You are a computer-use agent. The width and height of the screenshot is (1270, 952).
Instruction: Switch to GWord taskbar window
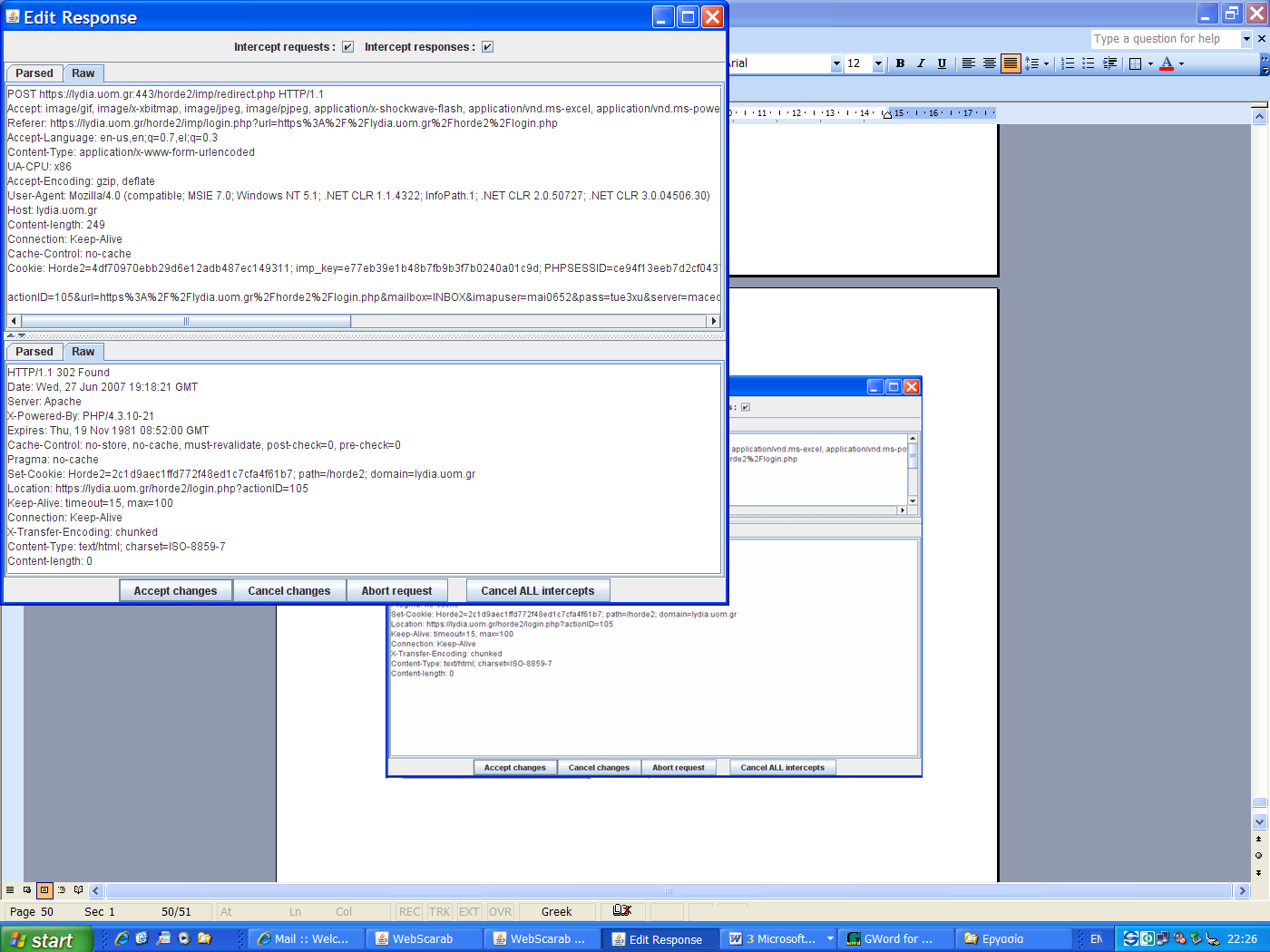tap(898, 938)
